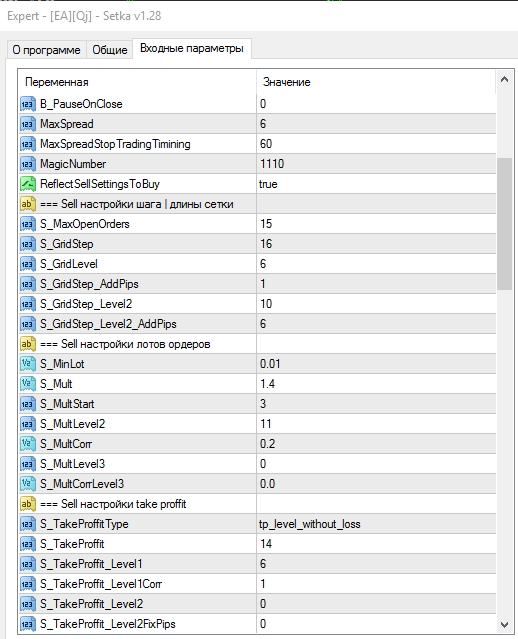518x639 pixels.
Task: Click the integer icon beside B_PauseOnClose
Action: point(28,104)
